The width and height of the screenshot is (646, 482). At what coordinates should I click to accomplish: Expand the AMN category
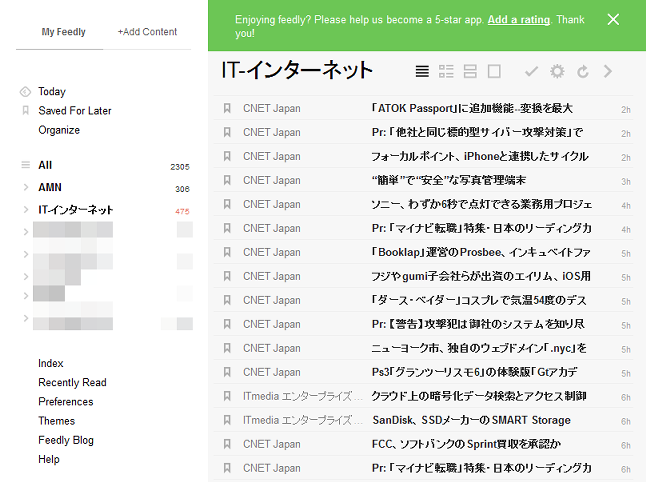point(25,188)
